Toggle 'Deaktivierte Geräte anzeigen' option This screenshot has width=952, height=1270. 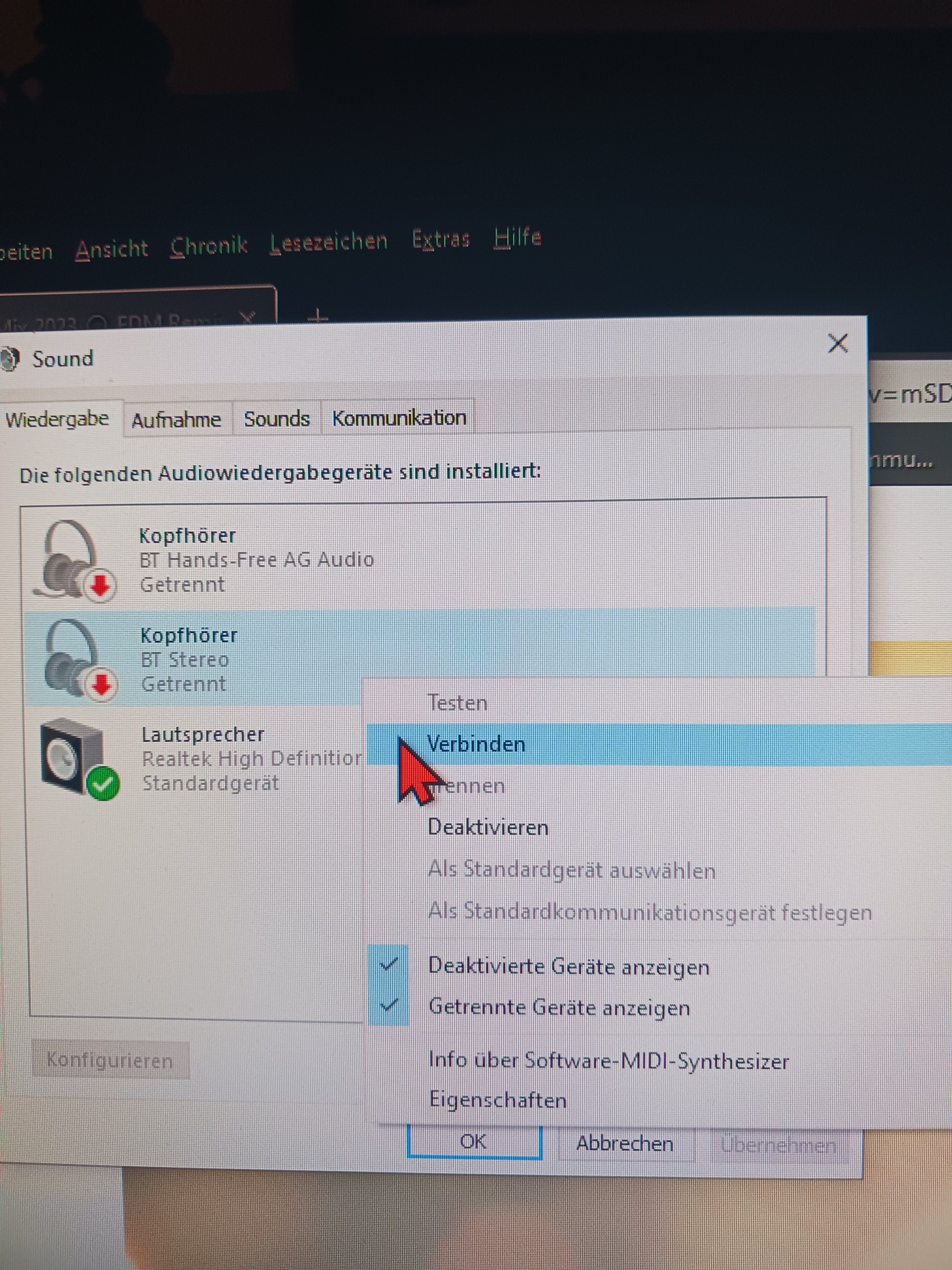568,966
